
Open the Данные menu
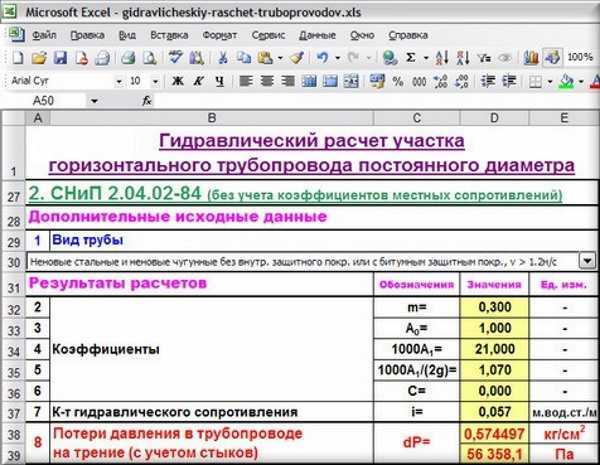click(317, 35)
